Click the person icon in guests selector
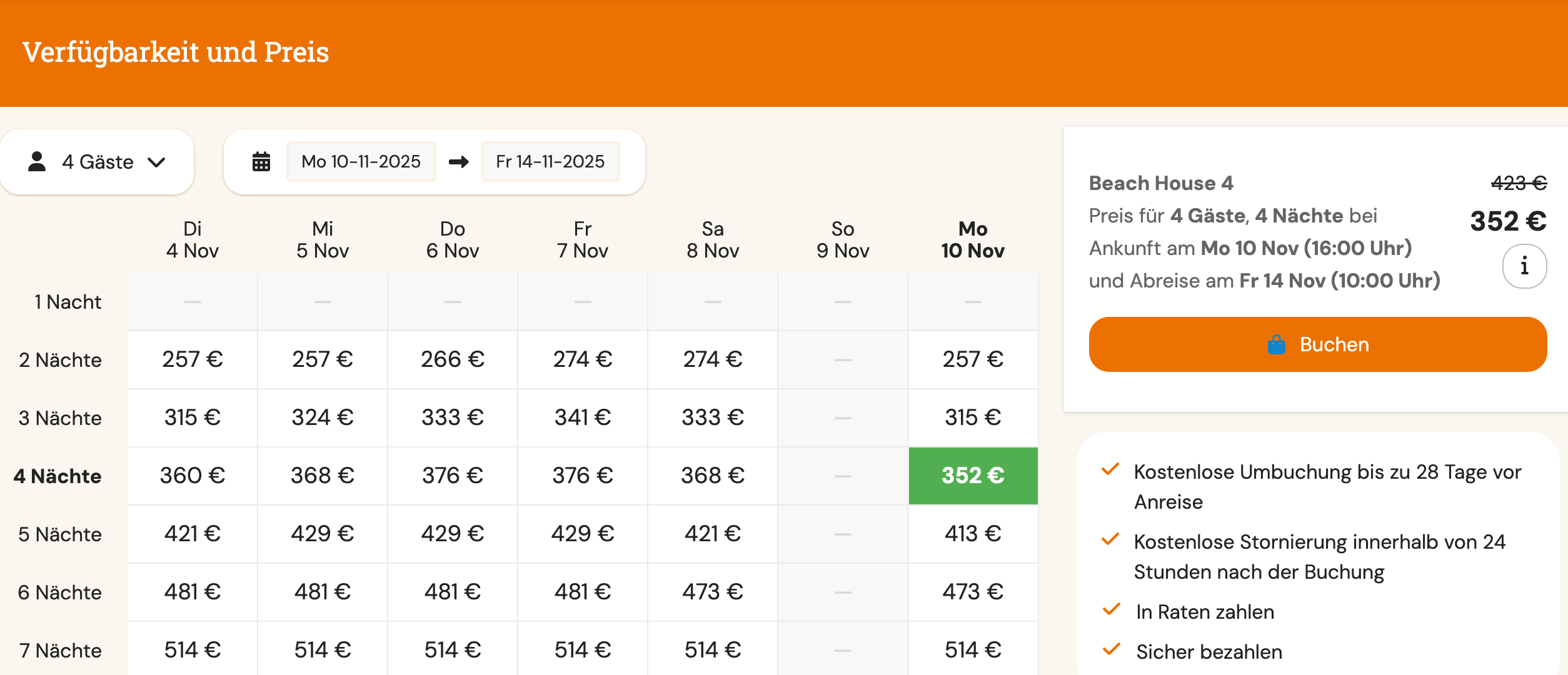The height and width of the screenshot is (675, 1568). tap(38, 162)
